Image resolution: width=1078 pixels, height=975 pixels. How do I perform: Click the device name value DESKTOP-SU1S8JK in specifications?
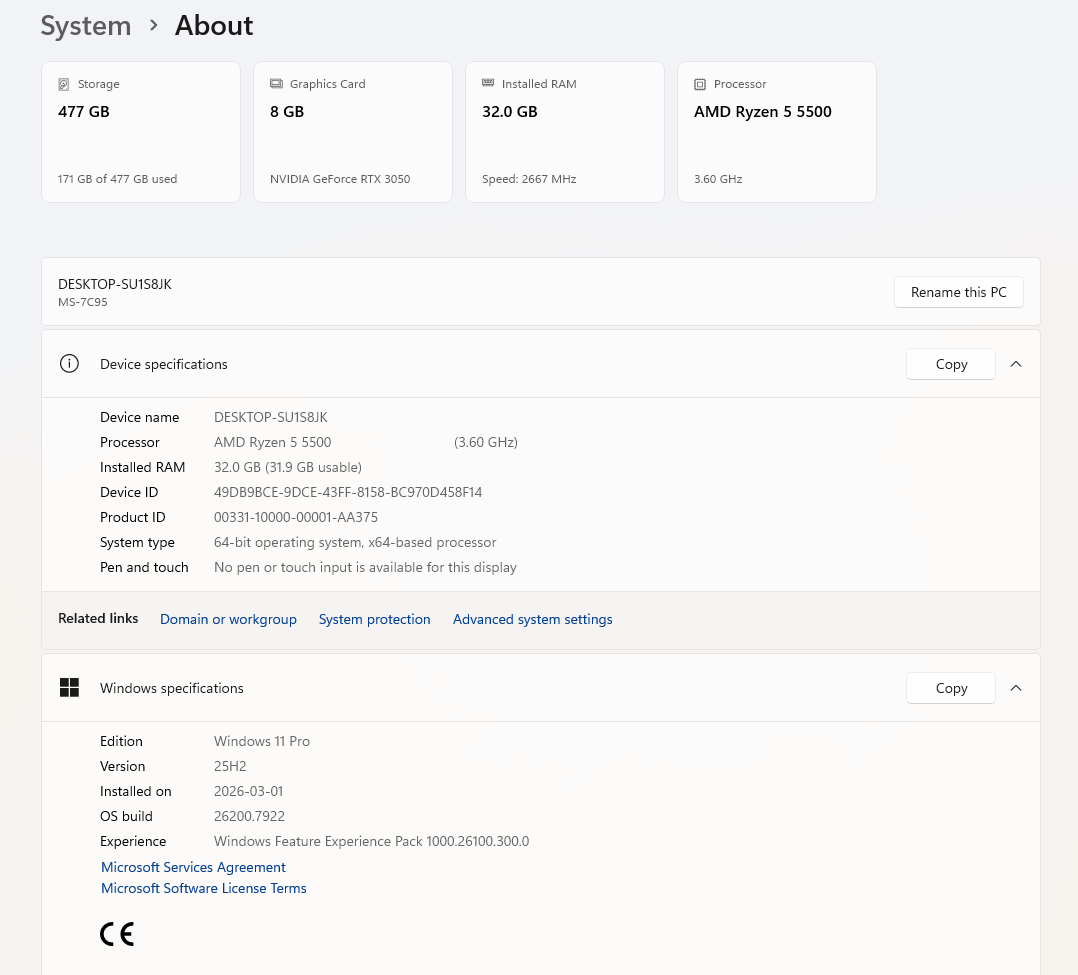click(271, 417)
